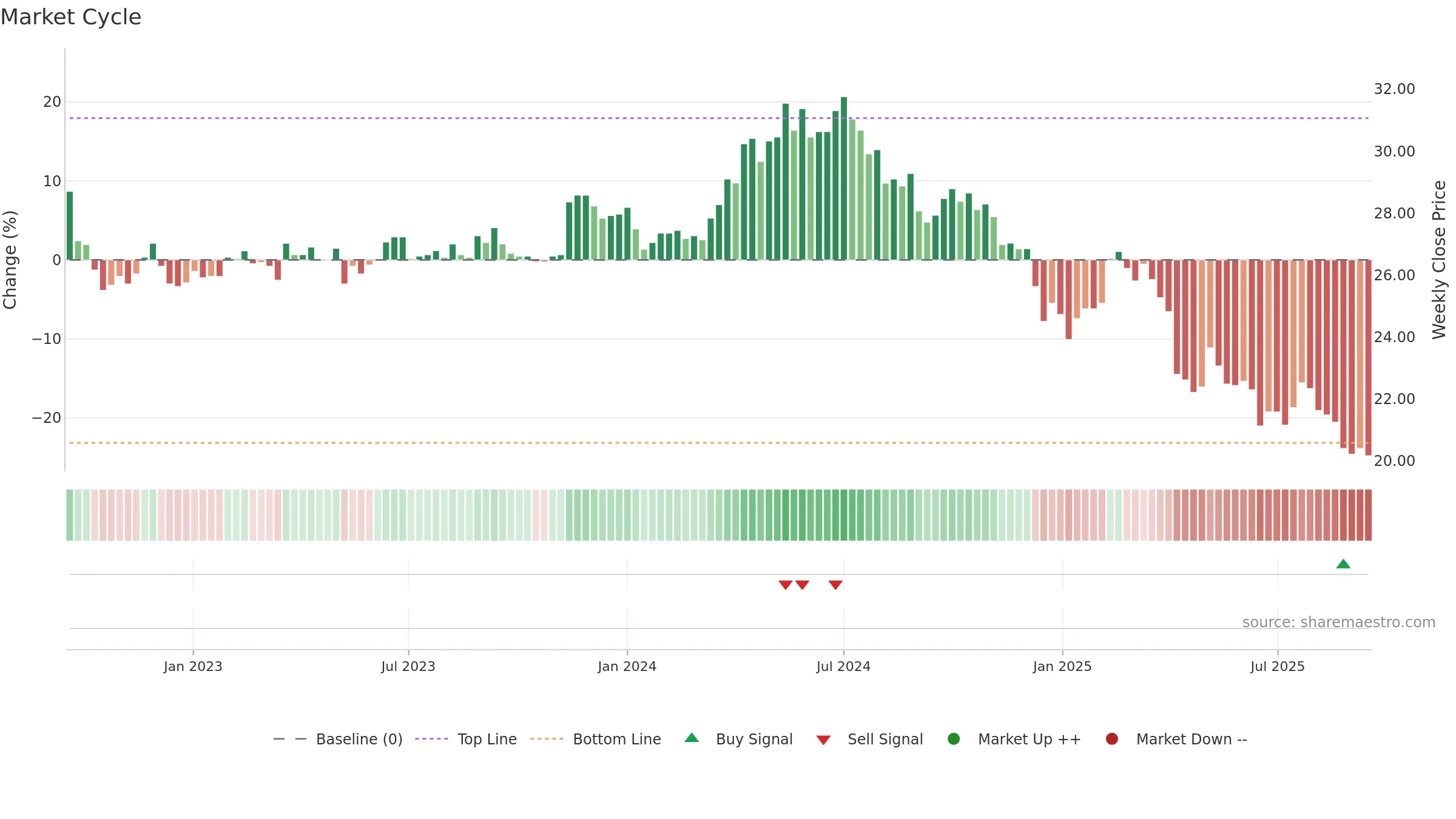Click the Sell Signal legend label
Viewport: 1456px width, 819px height.
click(x=885, y=739)
